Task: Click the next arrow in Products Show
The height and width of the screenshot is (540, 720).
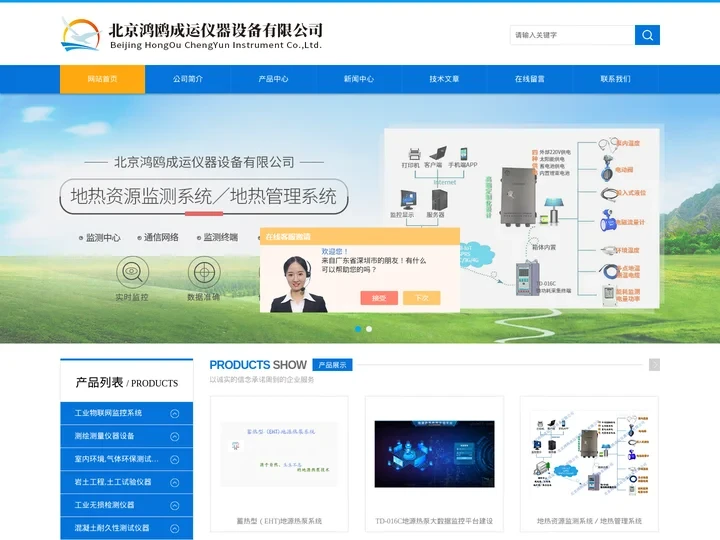Action: pos(654,365)
